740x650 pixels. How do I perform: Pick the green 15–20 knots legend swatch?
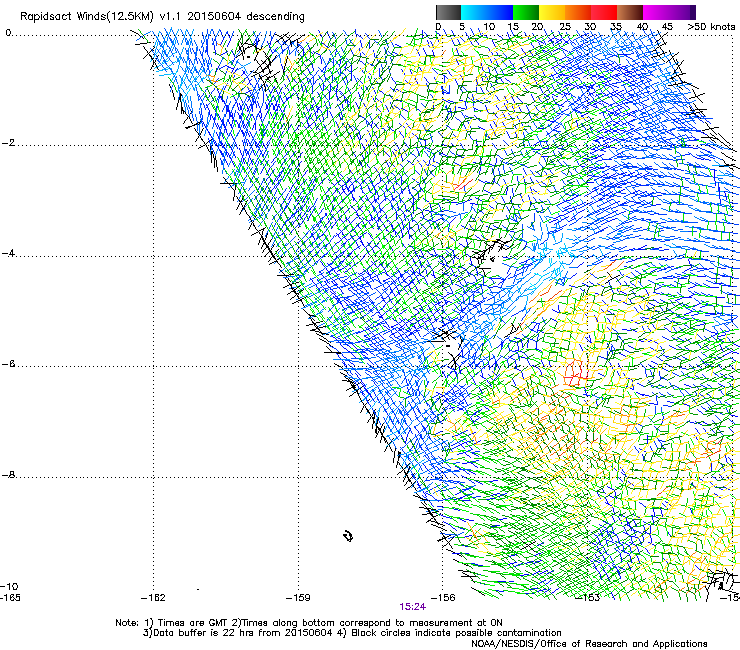coord(526,12)
